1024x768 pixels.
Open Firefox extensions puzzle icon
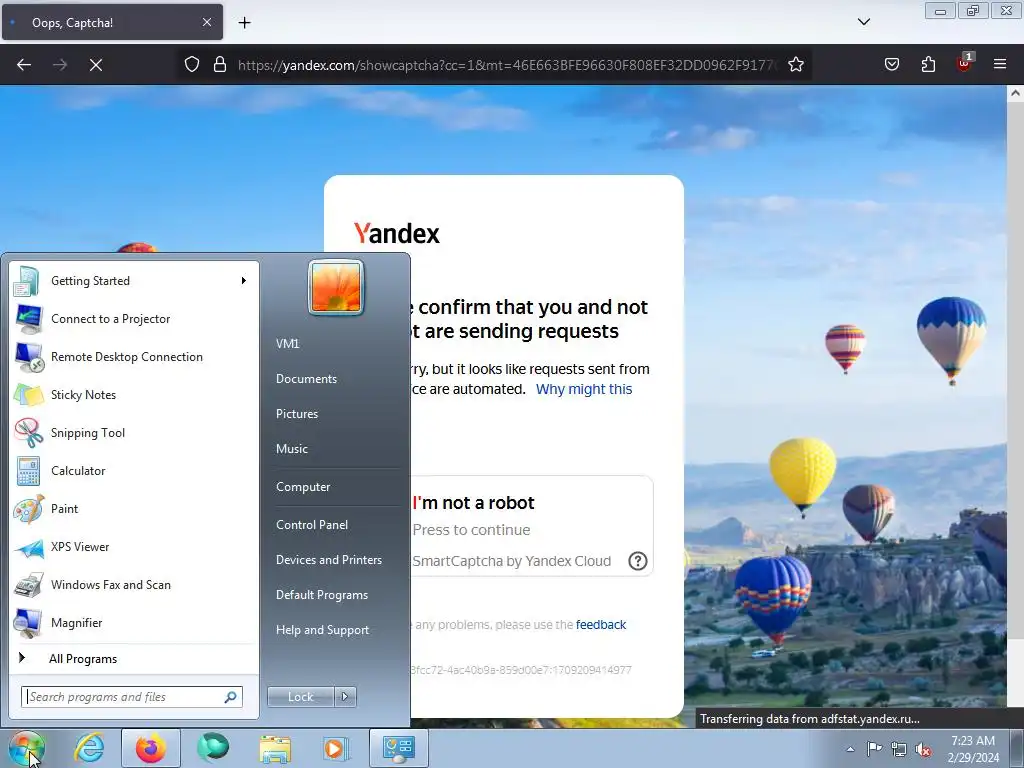tap(928, 65)
